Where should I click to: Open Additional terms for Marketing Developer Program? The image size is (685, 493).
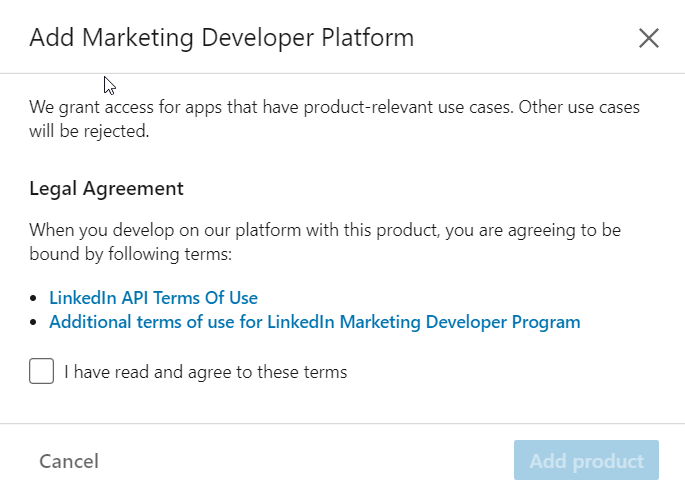coord(315,322)
